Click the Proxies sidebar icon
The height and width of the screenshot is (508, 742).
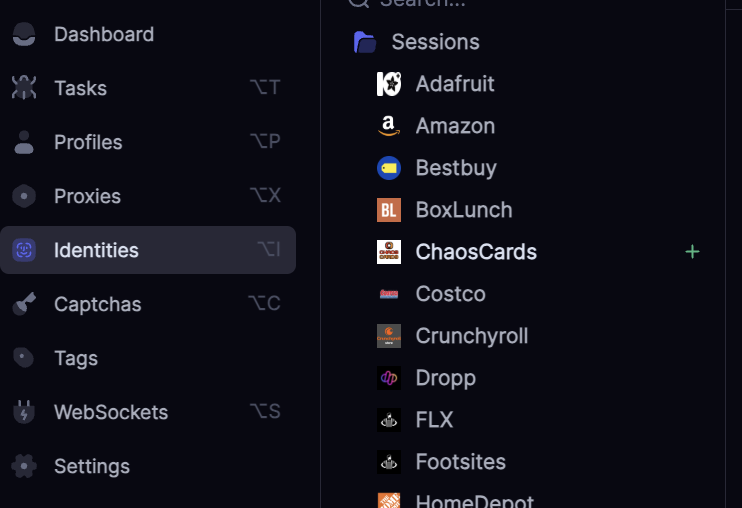[24, 196]
